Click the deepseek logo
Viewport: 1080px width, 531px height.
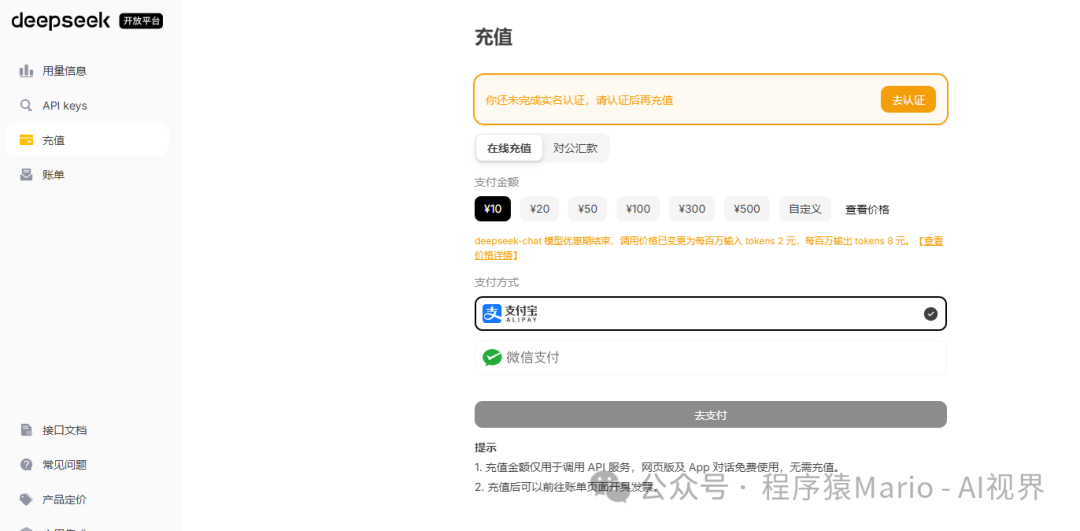(61, 21)
